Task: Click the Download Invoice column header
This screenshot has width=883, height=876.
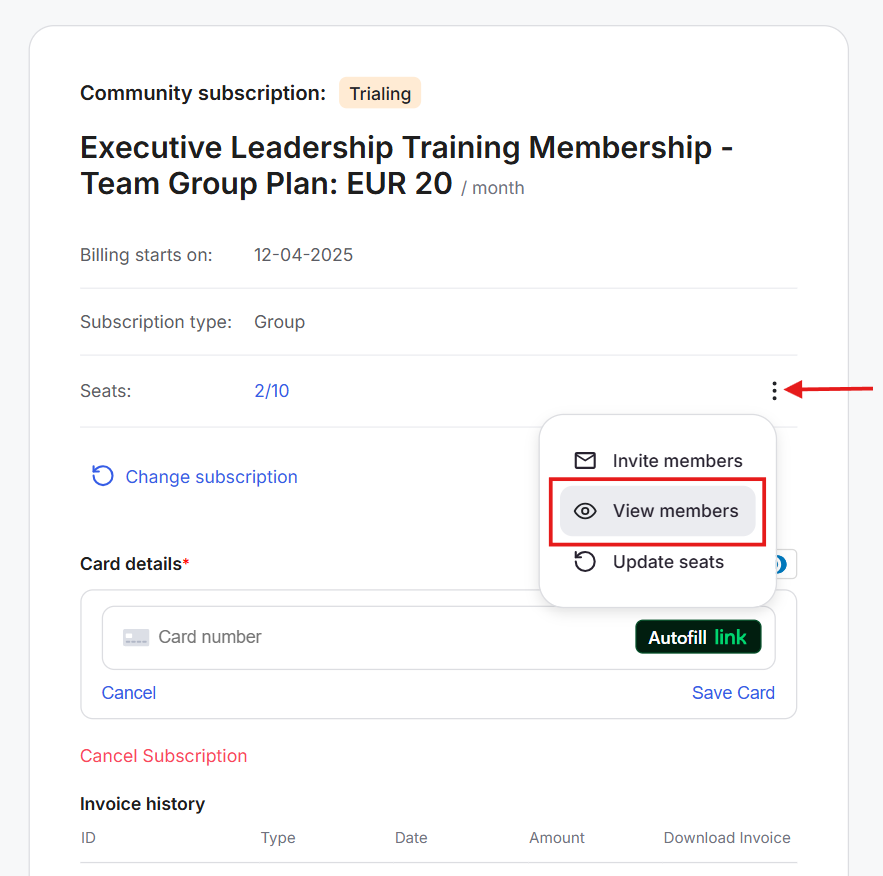Action: (727, 838)
